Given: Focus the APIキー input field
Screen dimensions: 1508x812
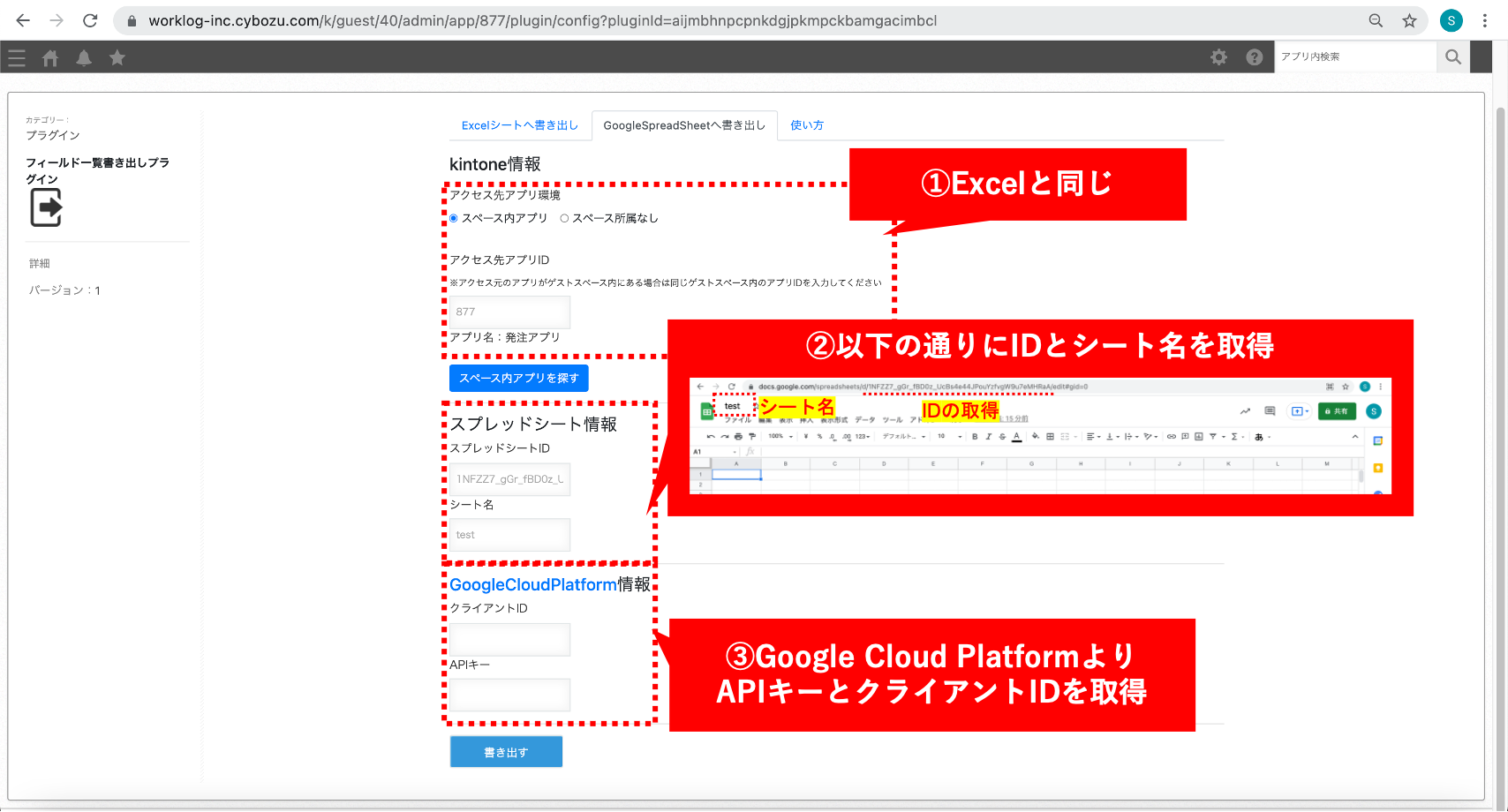Looking at the screenshot, I should pos(509,695).
